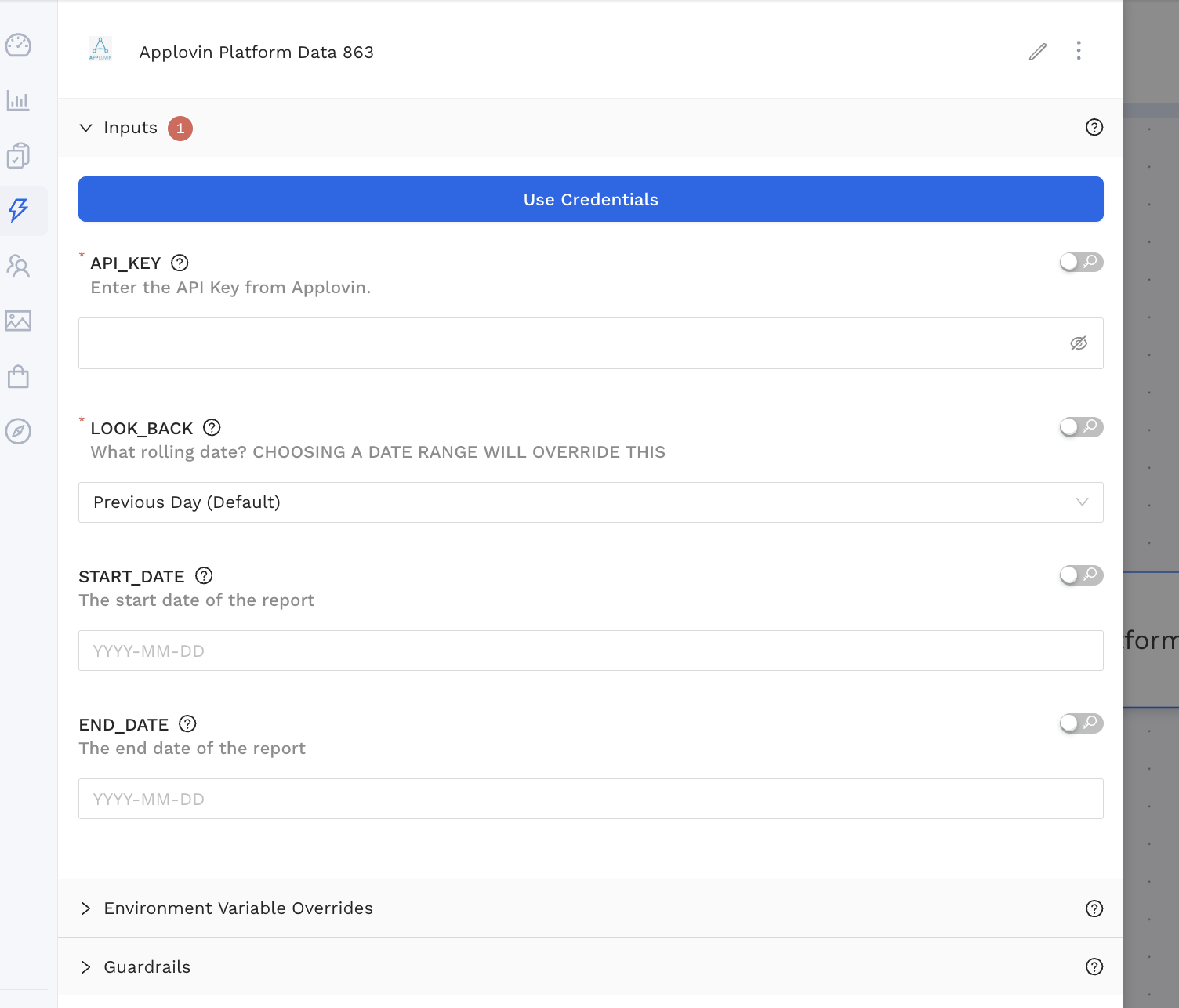
Task: Click the pencil edit name icon
Action: point(1037,52)
